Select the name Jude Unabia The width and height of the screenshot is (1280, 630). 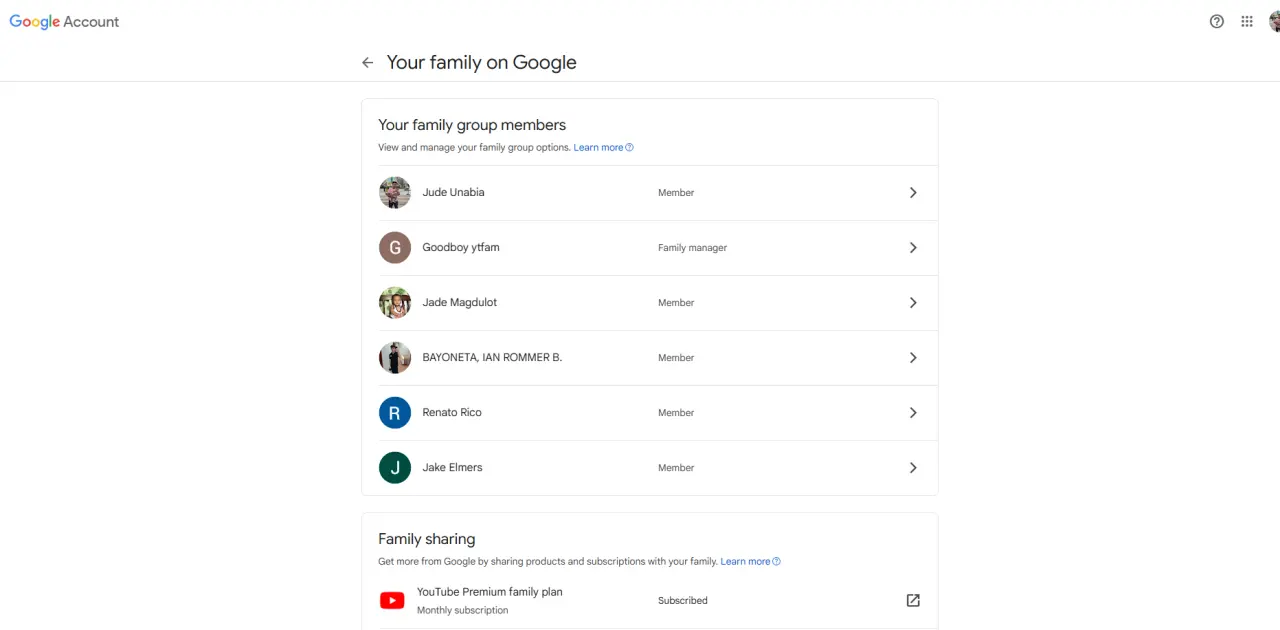coord(453,192)
